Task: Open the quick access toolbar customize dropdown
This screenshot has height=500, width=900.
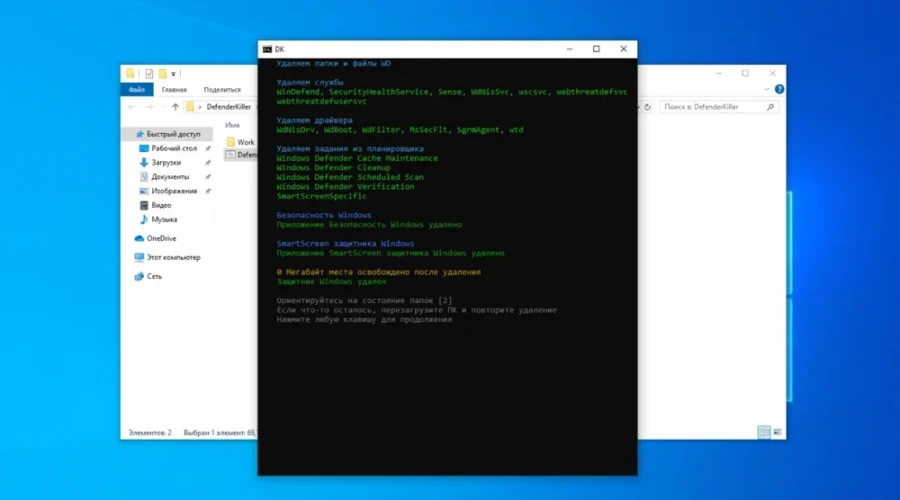Action: [x=174, y=73]
